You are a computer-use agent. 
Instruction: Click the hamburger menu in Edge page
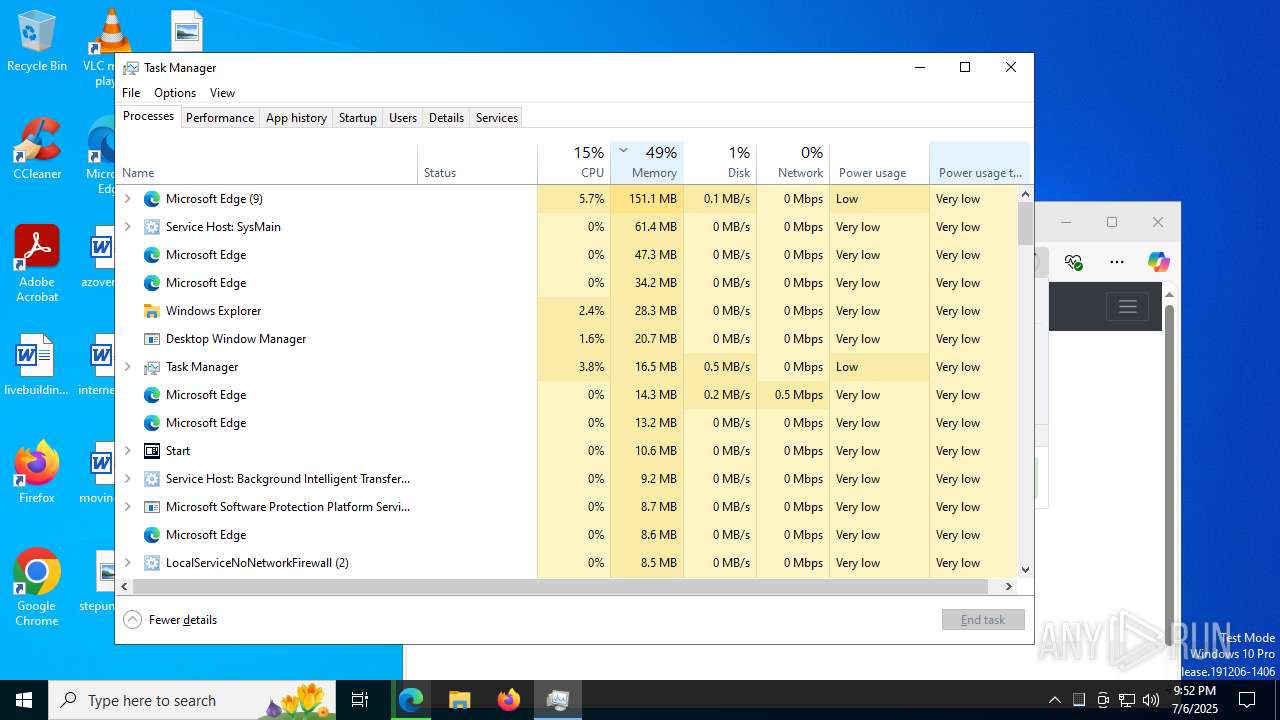1127,307
